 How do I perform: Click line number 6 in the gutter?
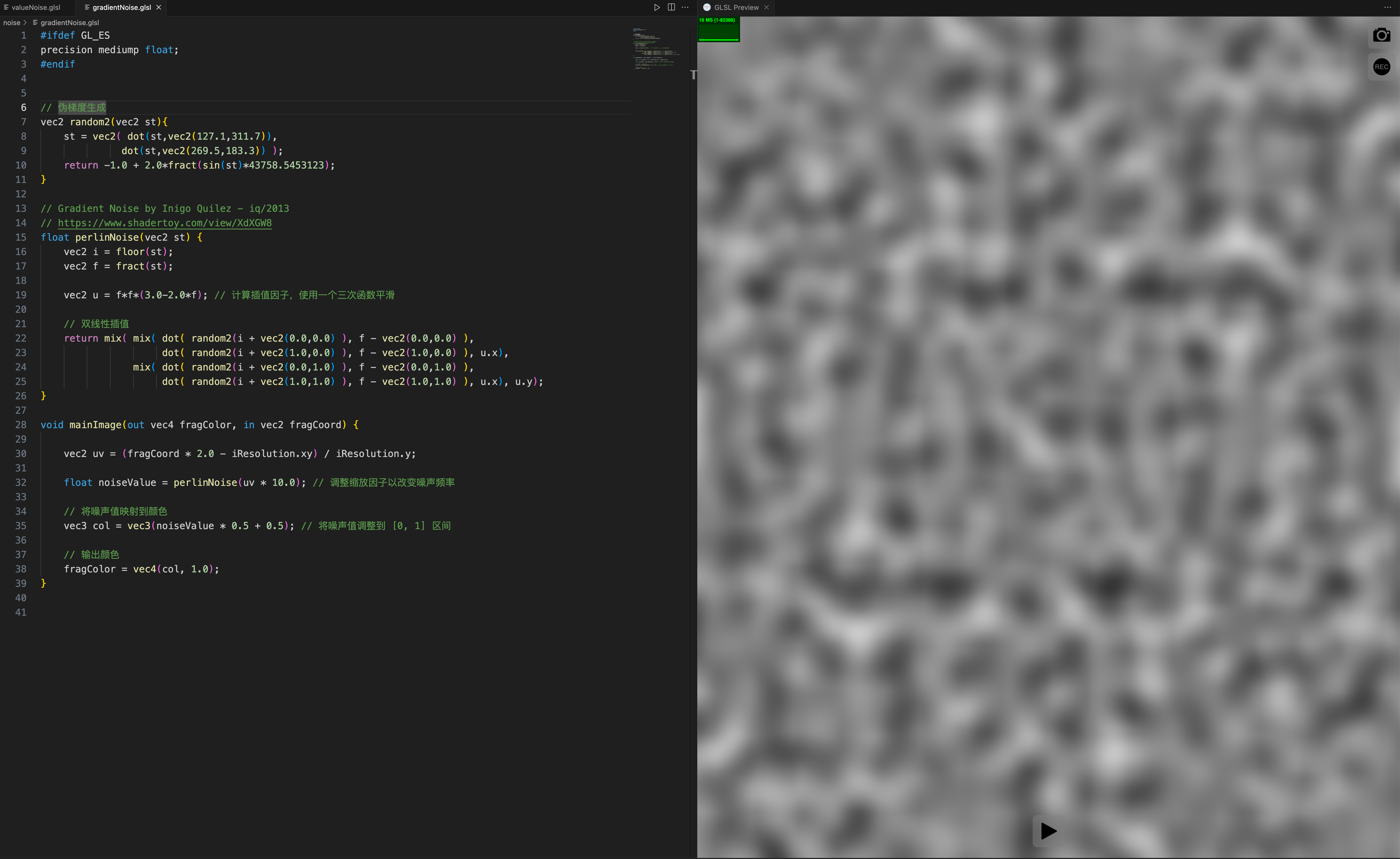[x=23, y=107]
